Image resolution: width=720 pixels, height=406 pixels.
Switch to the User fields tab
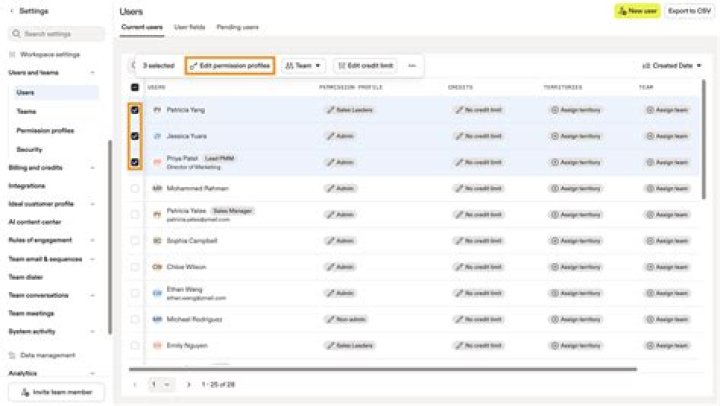(x=190, y=27)
